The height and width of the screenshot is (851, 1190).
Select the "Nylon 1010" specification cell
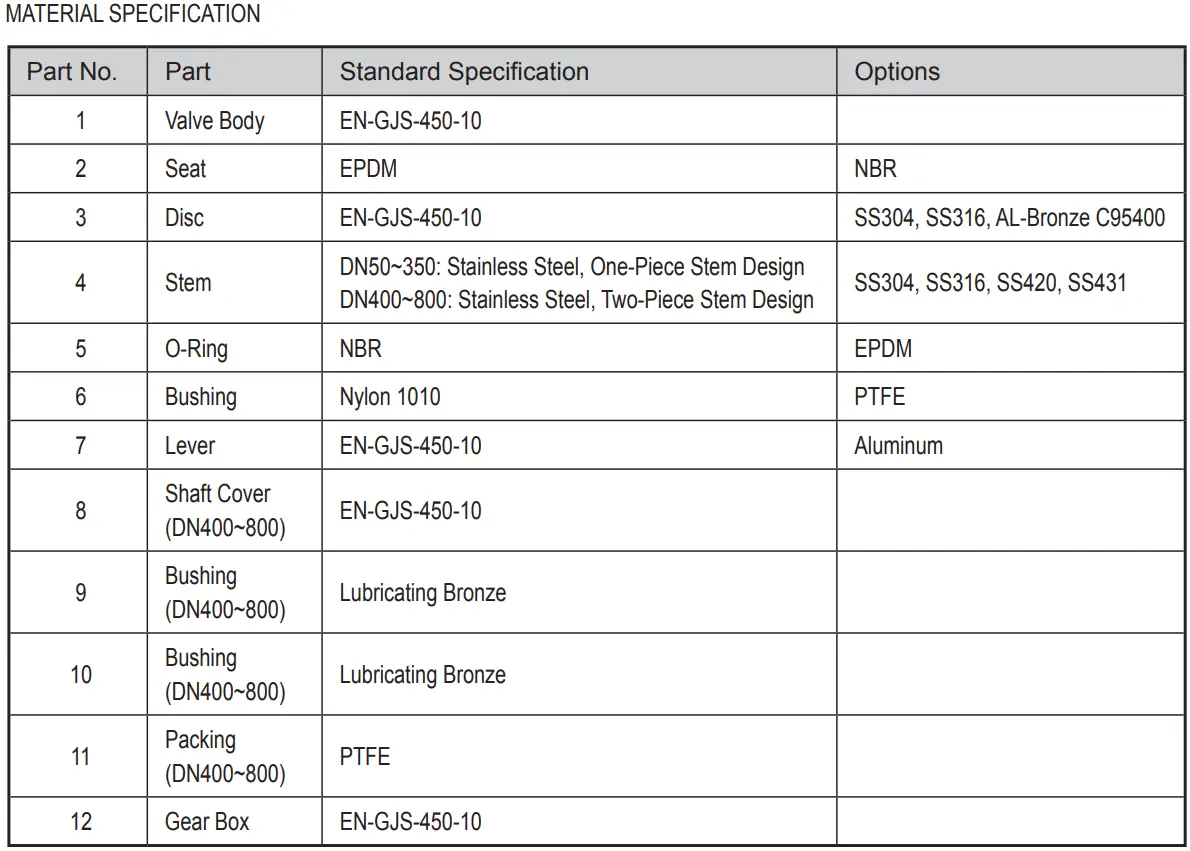pyautogui.click(x=390, y=397)
